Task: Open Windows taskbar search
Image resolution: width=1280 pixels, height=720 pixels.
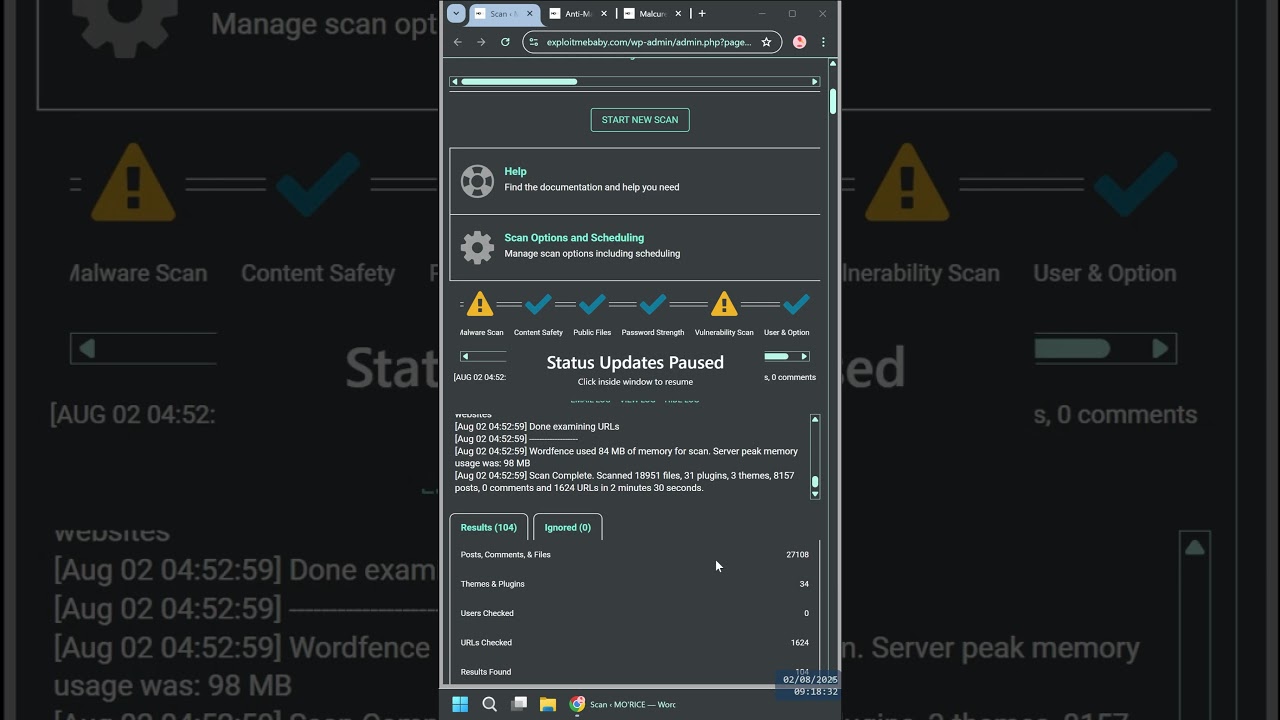Action: [489, 704]
